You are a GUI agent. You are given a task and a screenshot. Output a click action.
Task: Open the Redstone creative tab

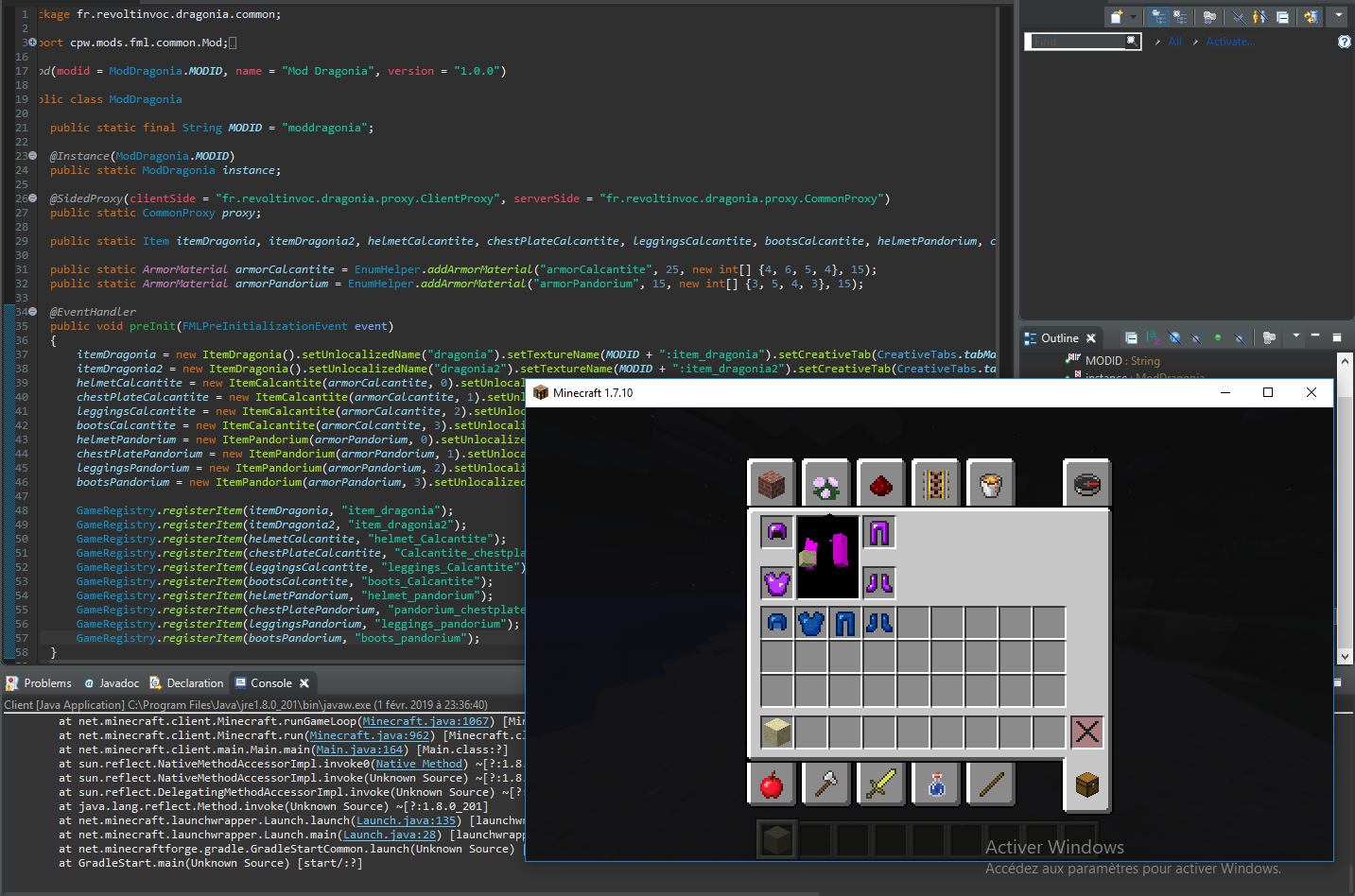coord(881,485)
